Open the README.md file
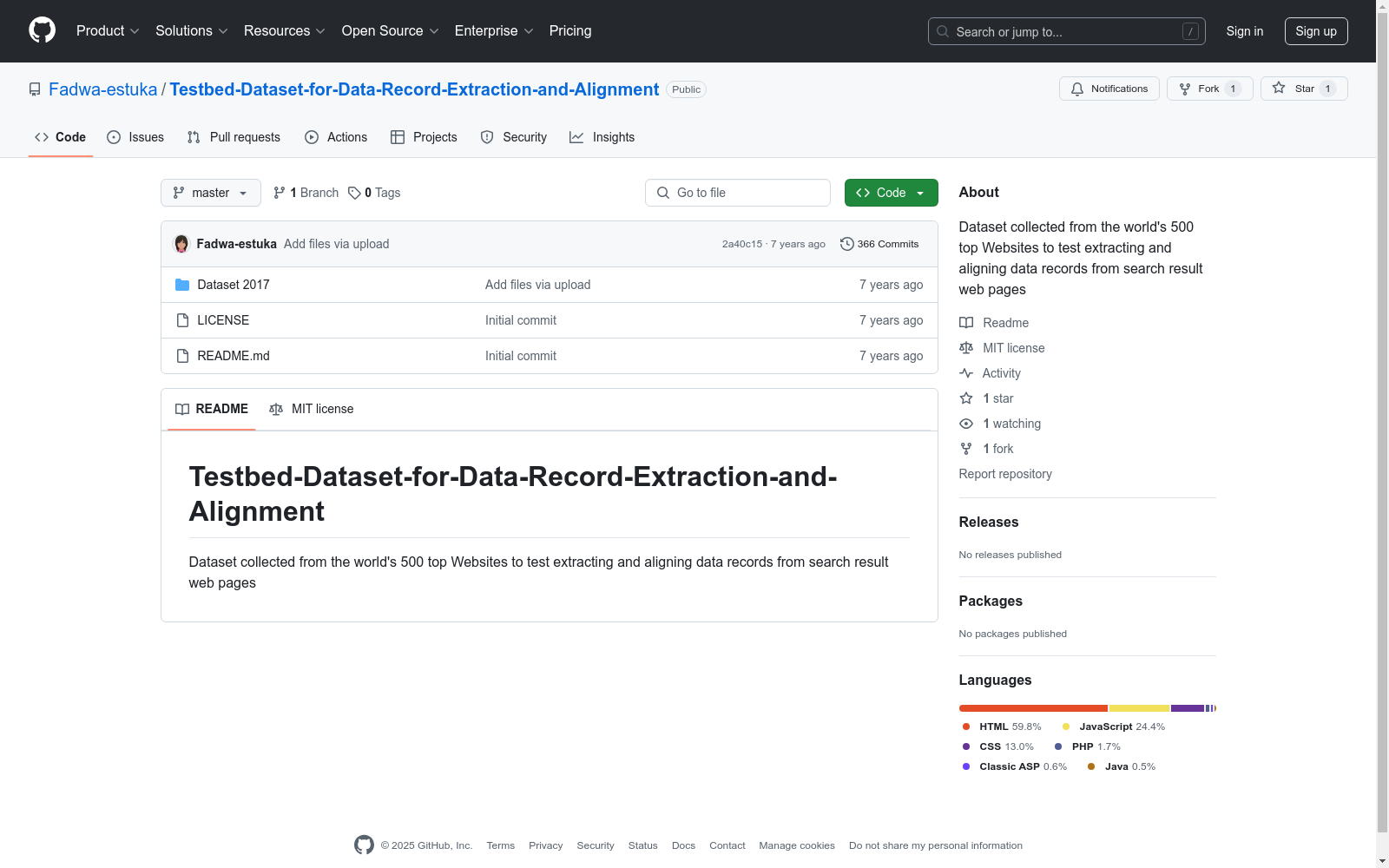The image size is (1389, 868). tap(234, 356)
